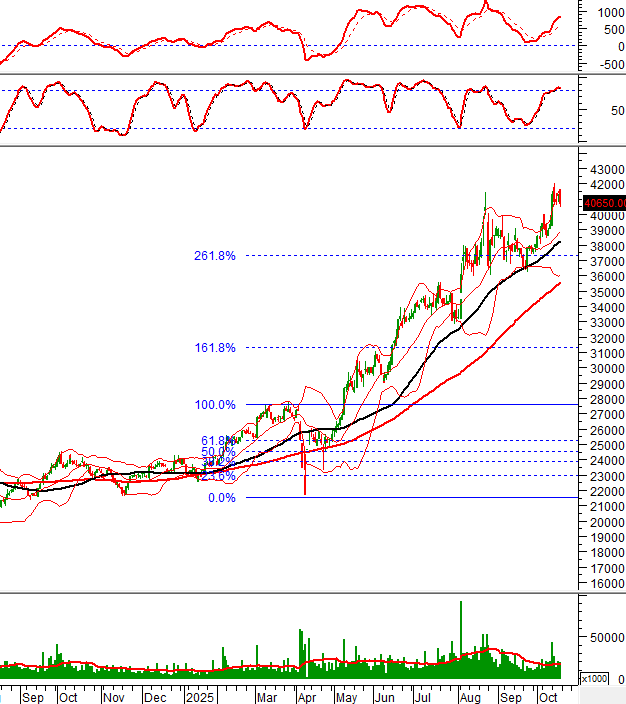Select the Apr month marker
The width and height of the screenshot is (626, 704).
[306, 695]
